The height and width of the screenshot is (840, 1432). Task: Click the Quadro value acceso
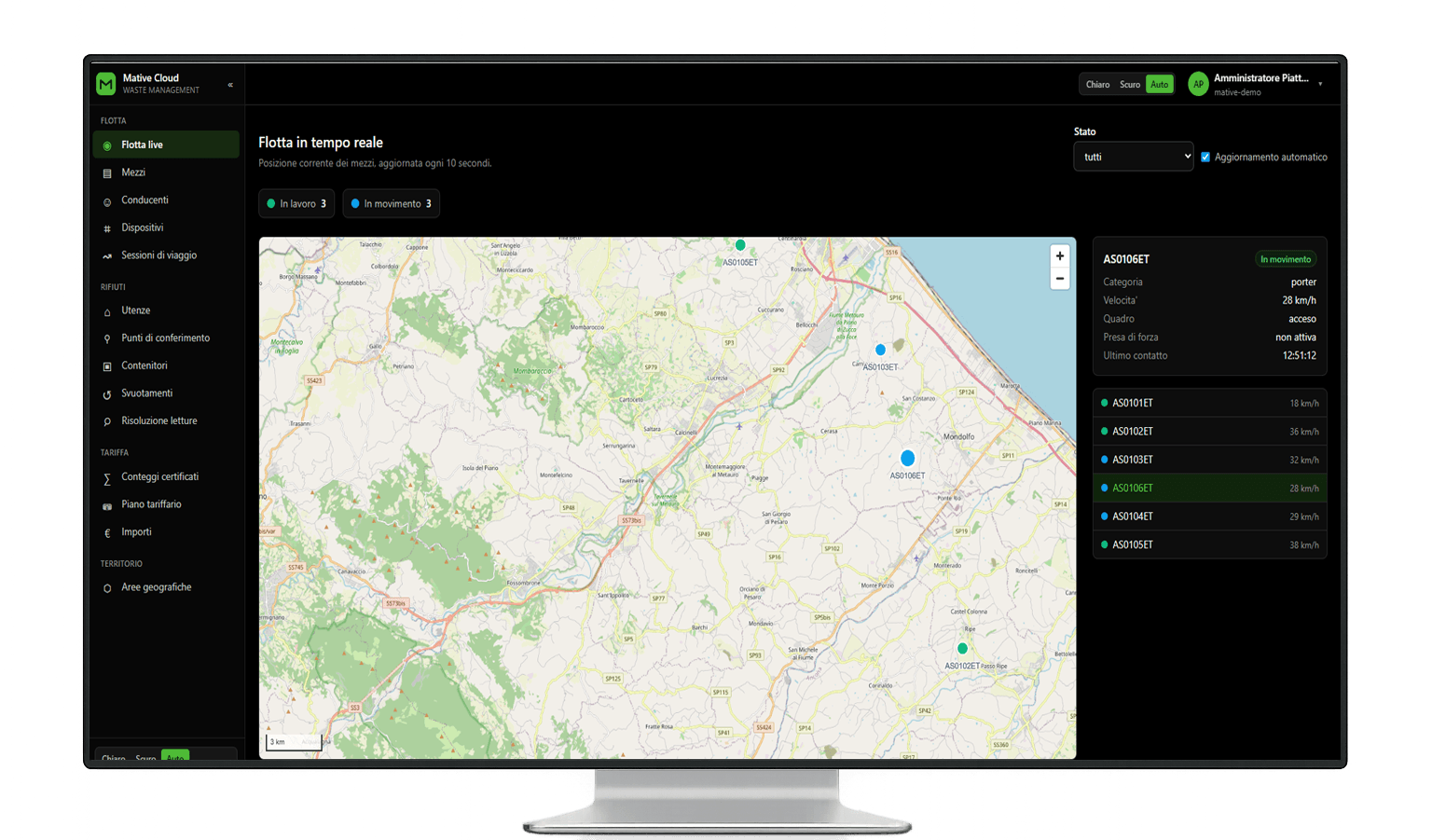pyautogui.click(x=1302, y=319)
